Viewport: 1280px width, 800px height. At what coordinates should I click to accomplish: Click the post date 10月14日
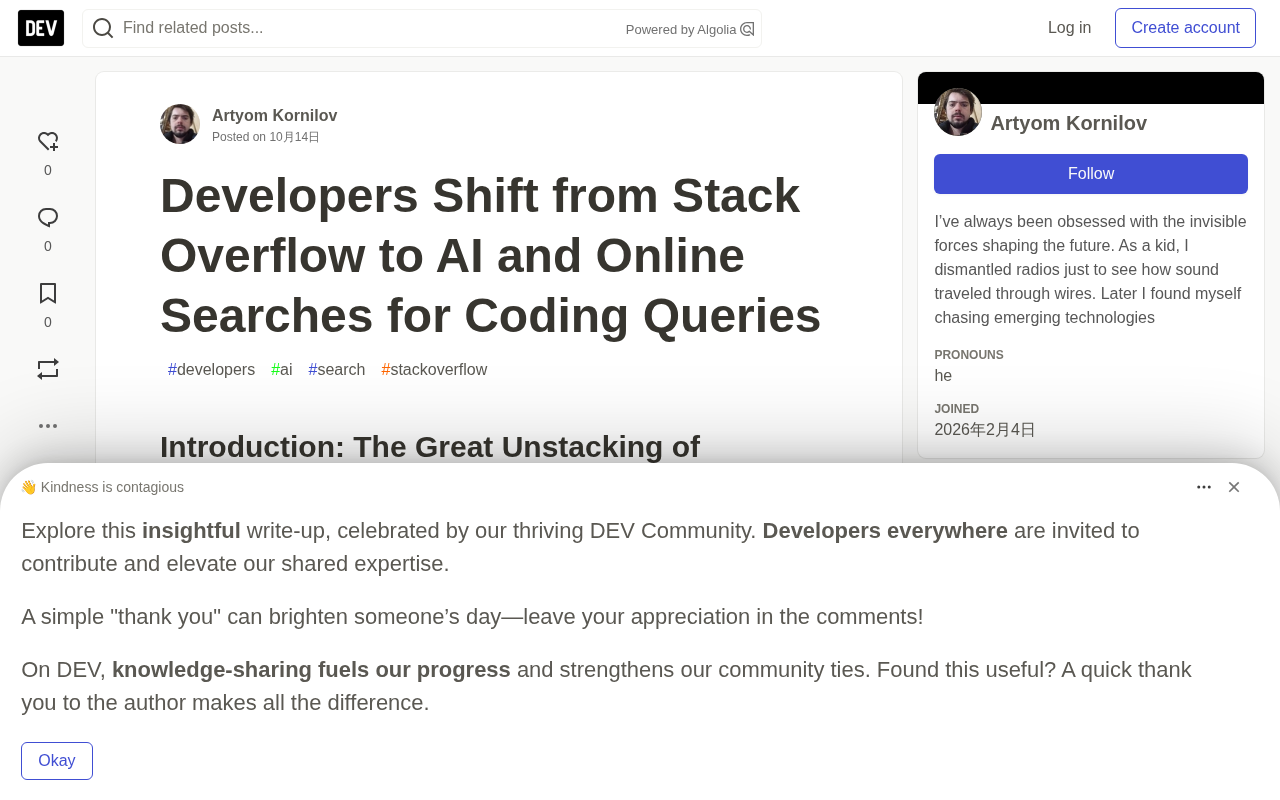[294, 137]
